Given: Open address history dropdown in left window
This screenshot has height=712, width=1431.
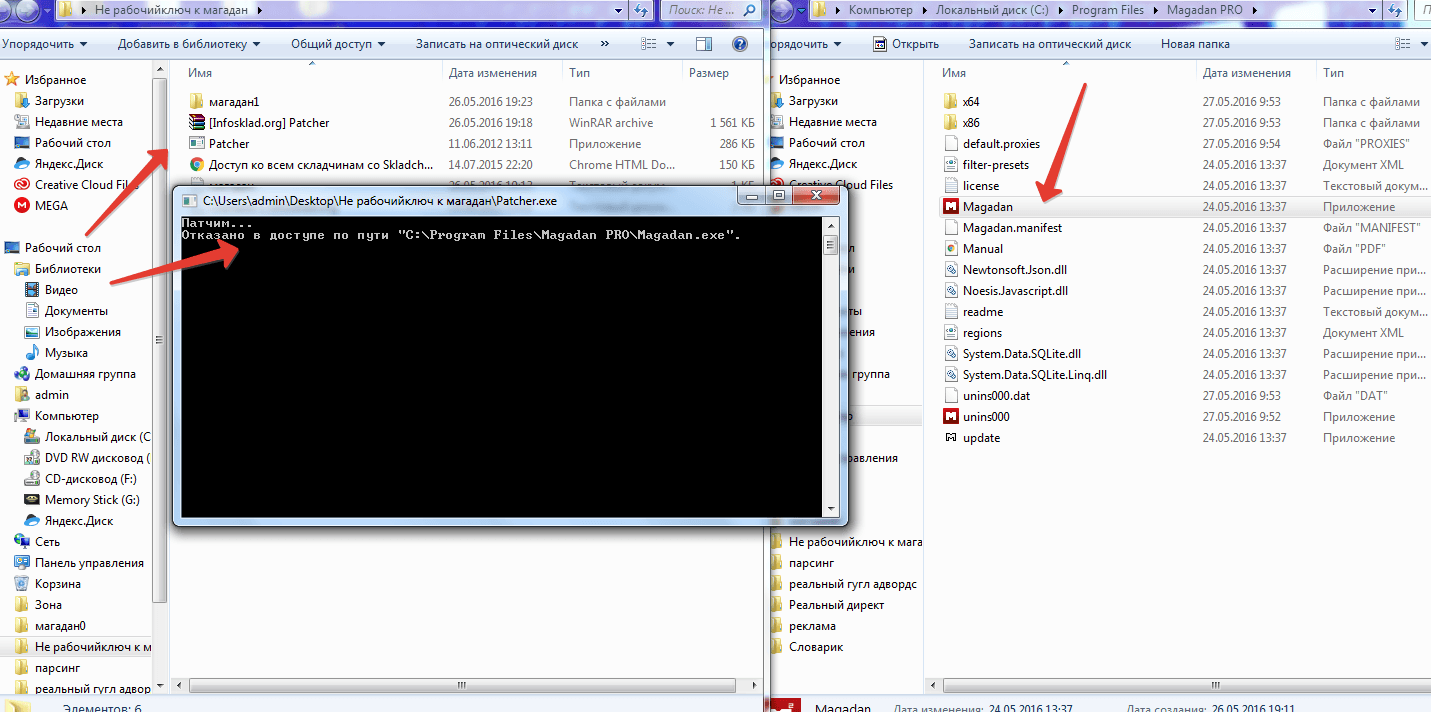Looking at the screenshot, I should 618,10.
